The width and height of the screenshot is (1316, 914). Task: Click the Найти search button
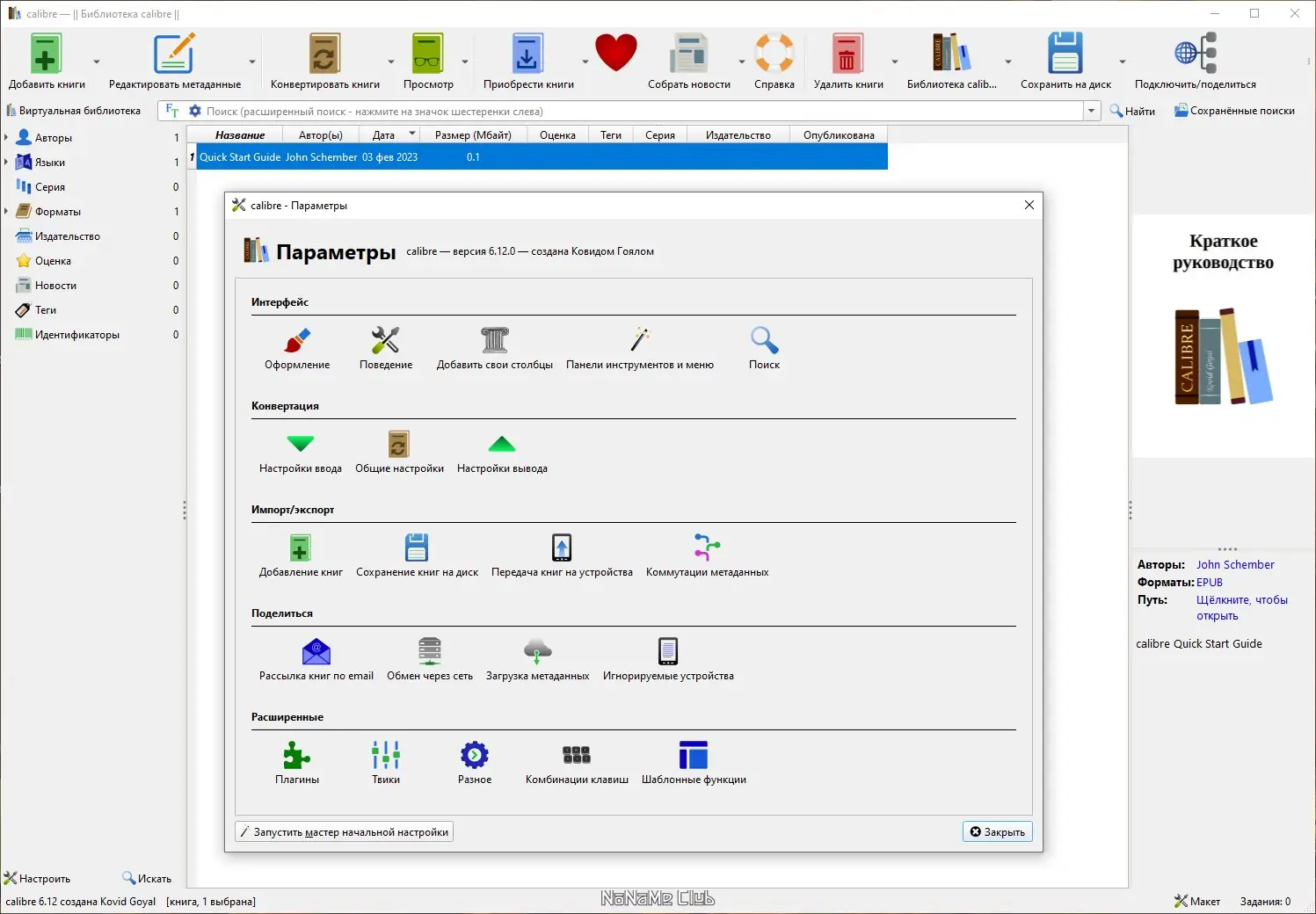[1132, 111]
